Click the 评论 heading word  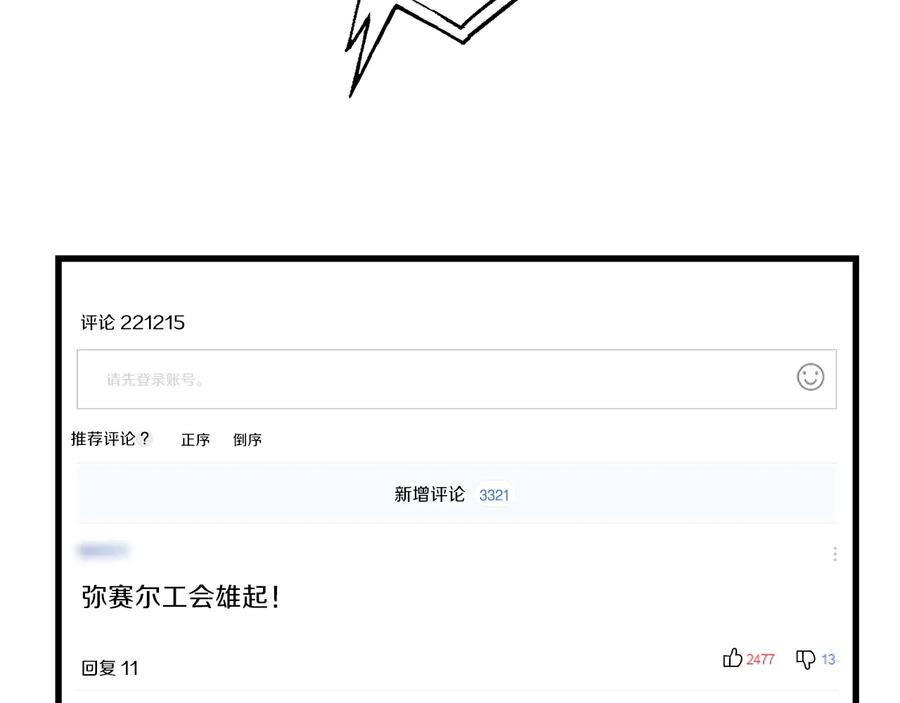pos(98,323)
